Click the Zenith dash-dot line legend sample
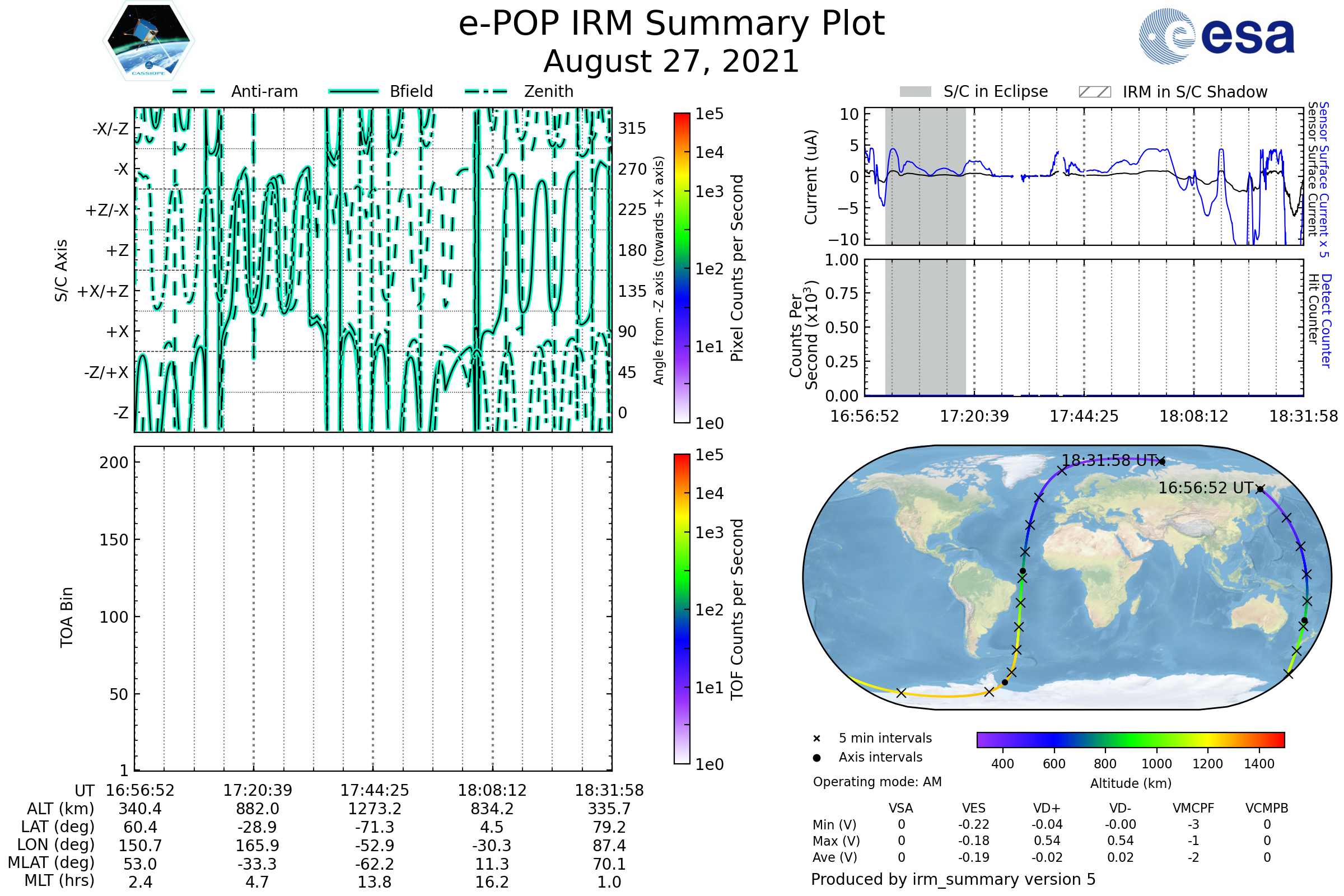 pyautogui.click(x=486, y=91)
